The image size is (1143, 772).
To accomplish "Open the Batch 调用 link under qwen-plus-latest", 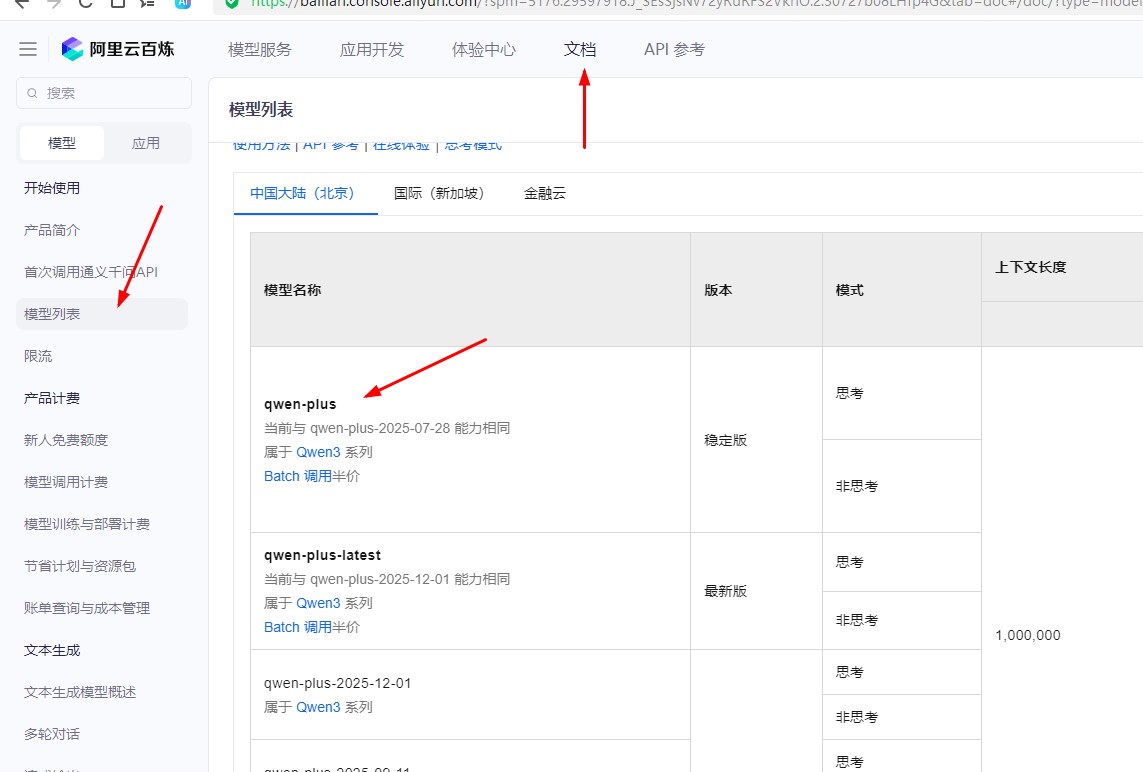I will coord(298,627).
